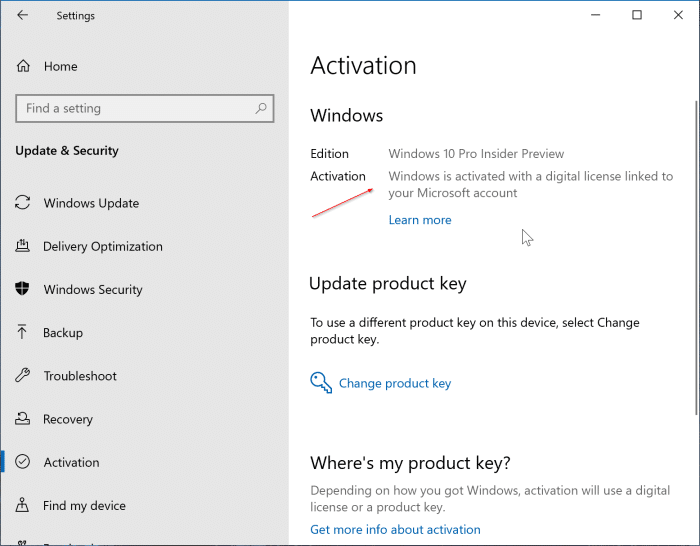The width and height of the screenshot is (700, 546).
Task: Click the key icon beside Change product key
Action: tap(321, 383)
